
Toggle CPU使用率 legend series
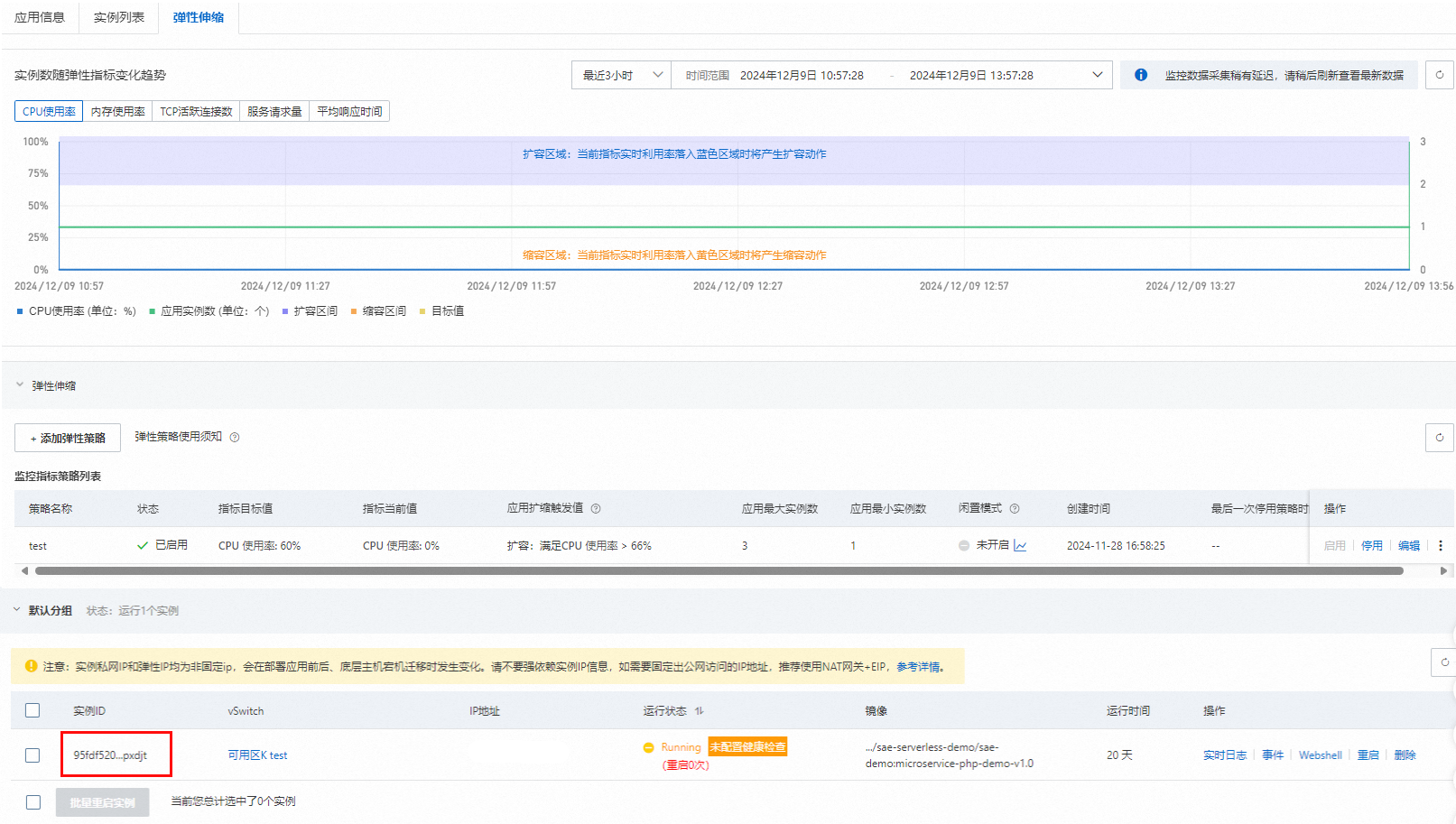77,311
